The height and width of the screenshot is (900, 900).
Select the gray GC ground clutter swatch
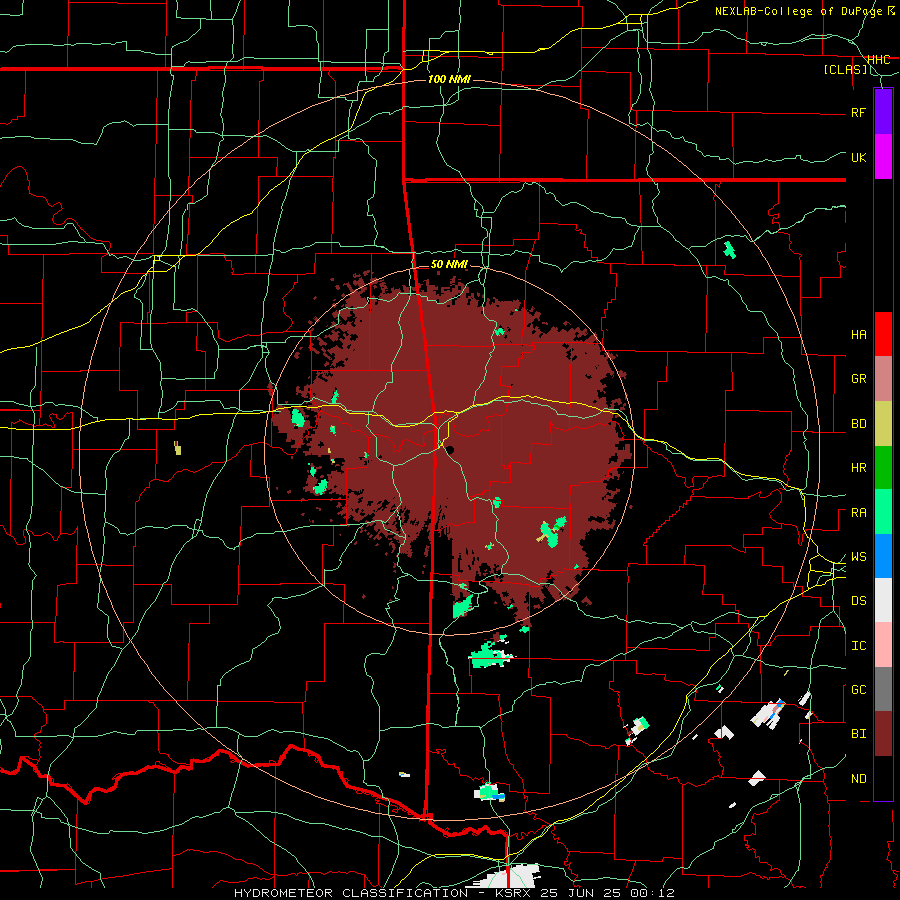coord(883,689)
